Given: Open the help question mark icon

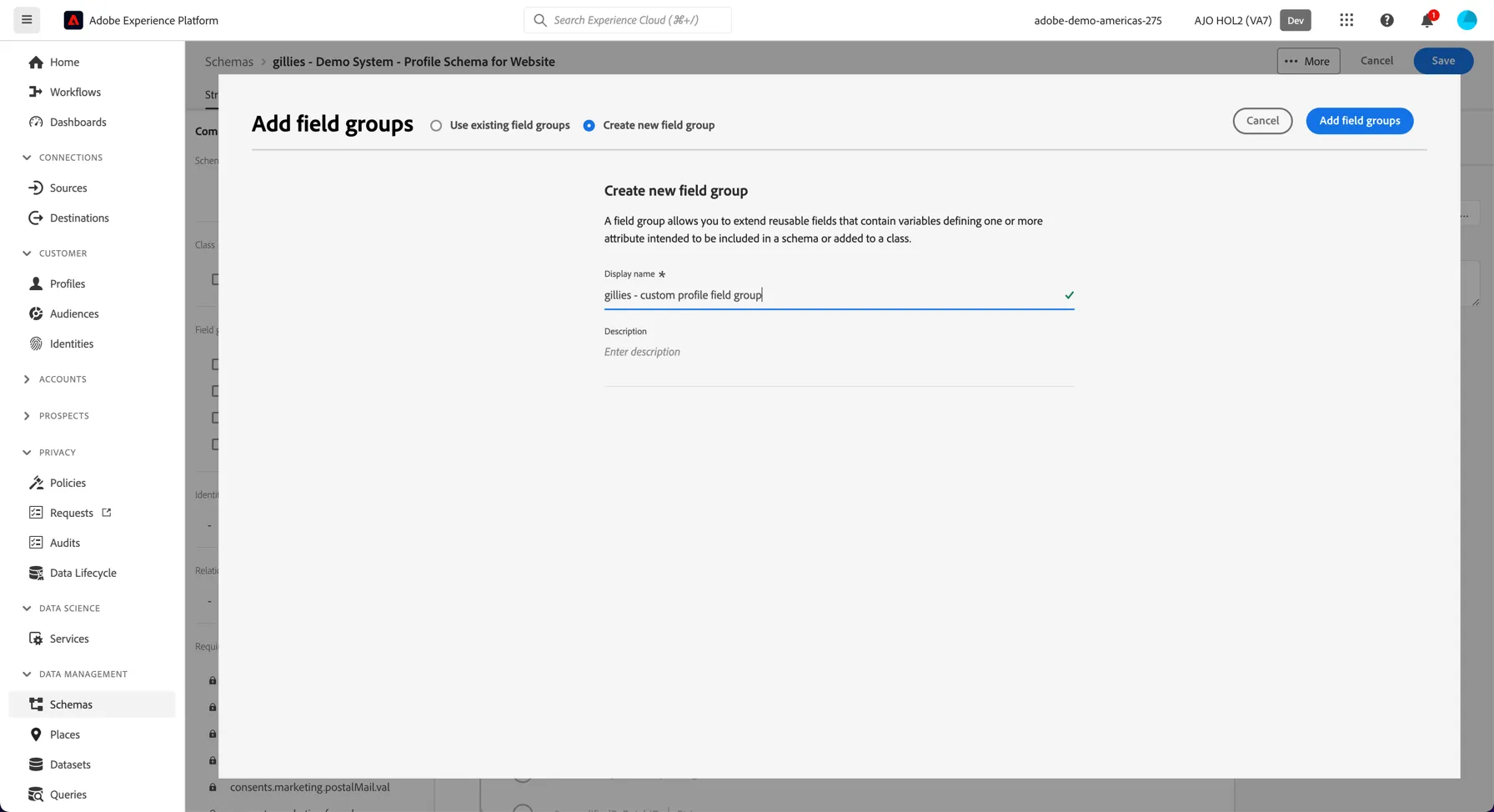Looking at the screenshot, I should pyautogui.click(x=1386, y=20).
